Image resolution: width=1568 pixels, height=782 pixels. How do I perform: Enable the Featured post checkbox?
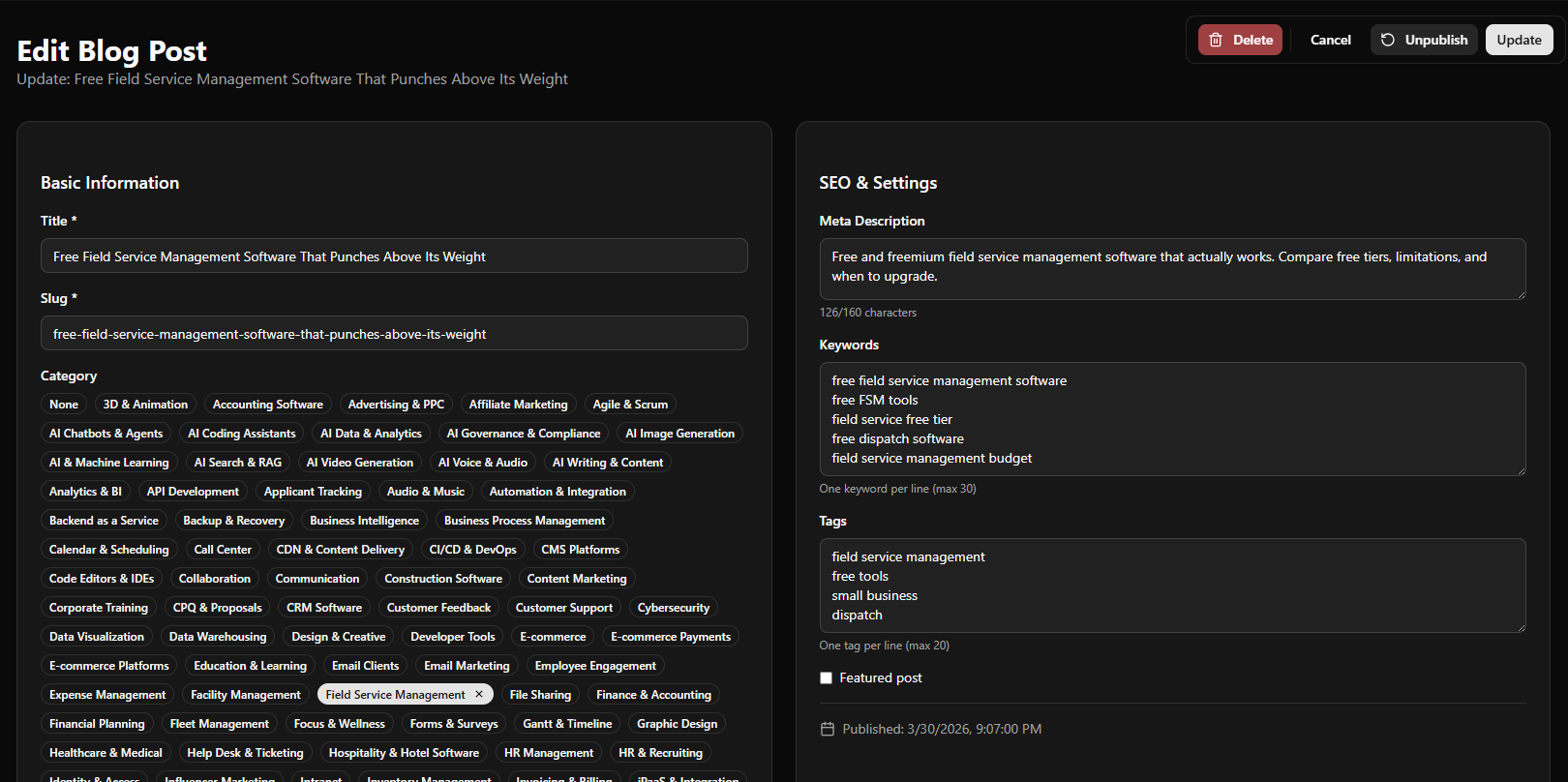(826, 677)
